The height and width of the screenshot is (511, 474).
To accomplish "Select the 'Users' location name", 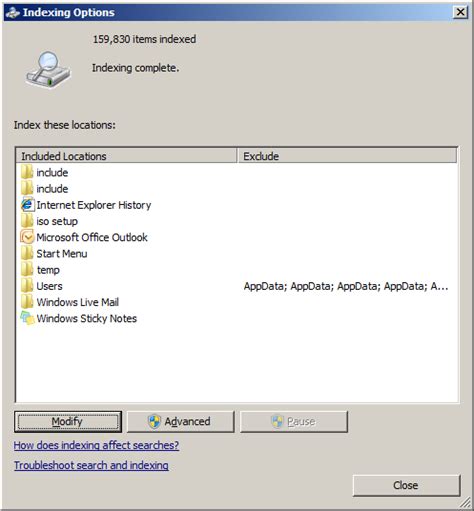I will click(x=49, y=286).
